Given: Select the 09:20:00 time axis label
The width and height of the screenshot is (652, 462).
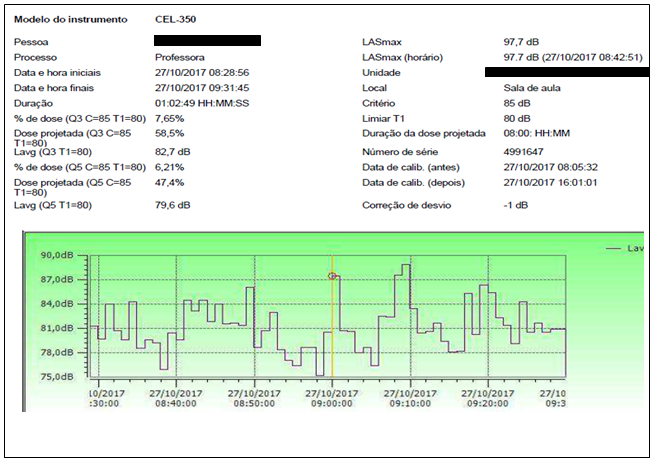Looking at the screenshot, I should tap(487, 398).
